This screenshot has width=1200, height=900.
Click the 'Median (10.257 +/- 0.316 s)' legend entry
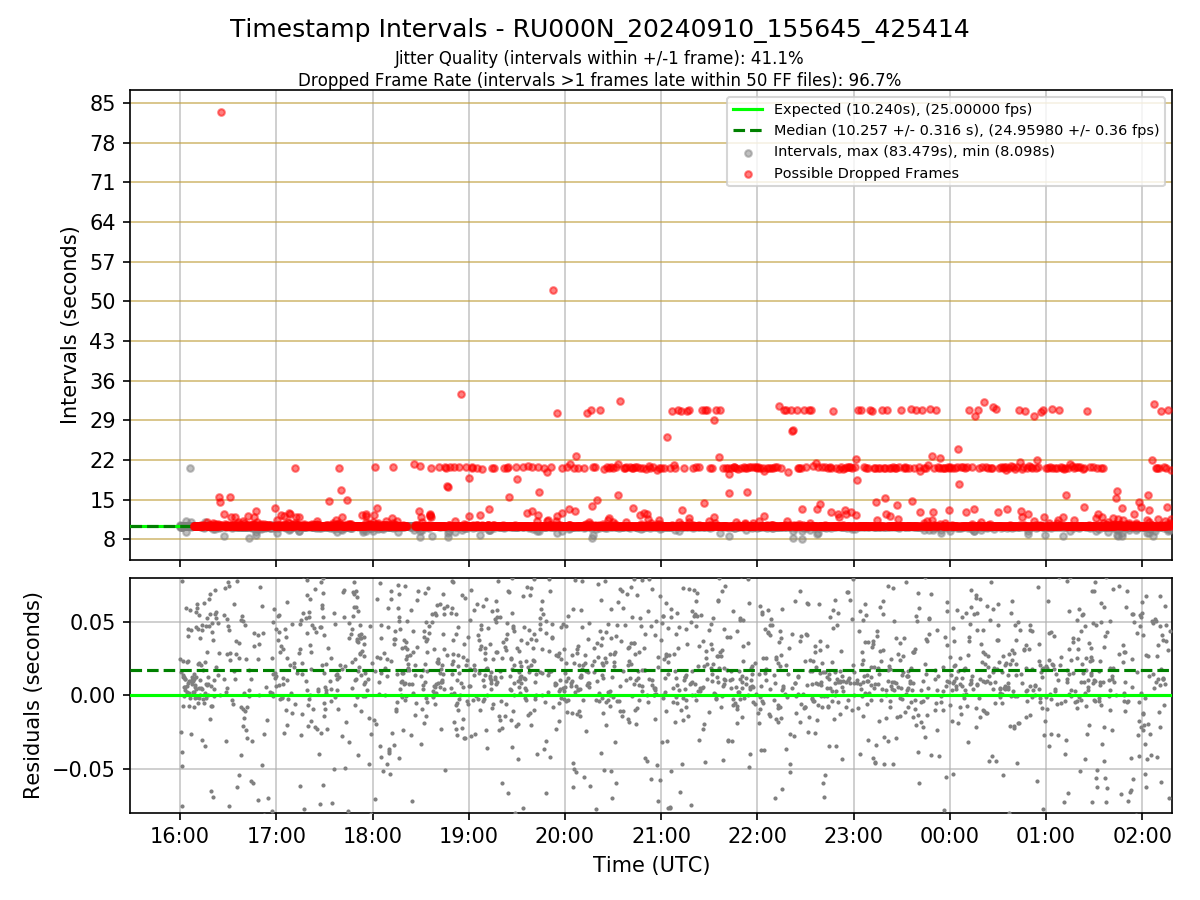966,130
